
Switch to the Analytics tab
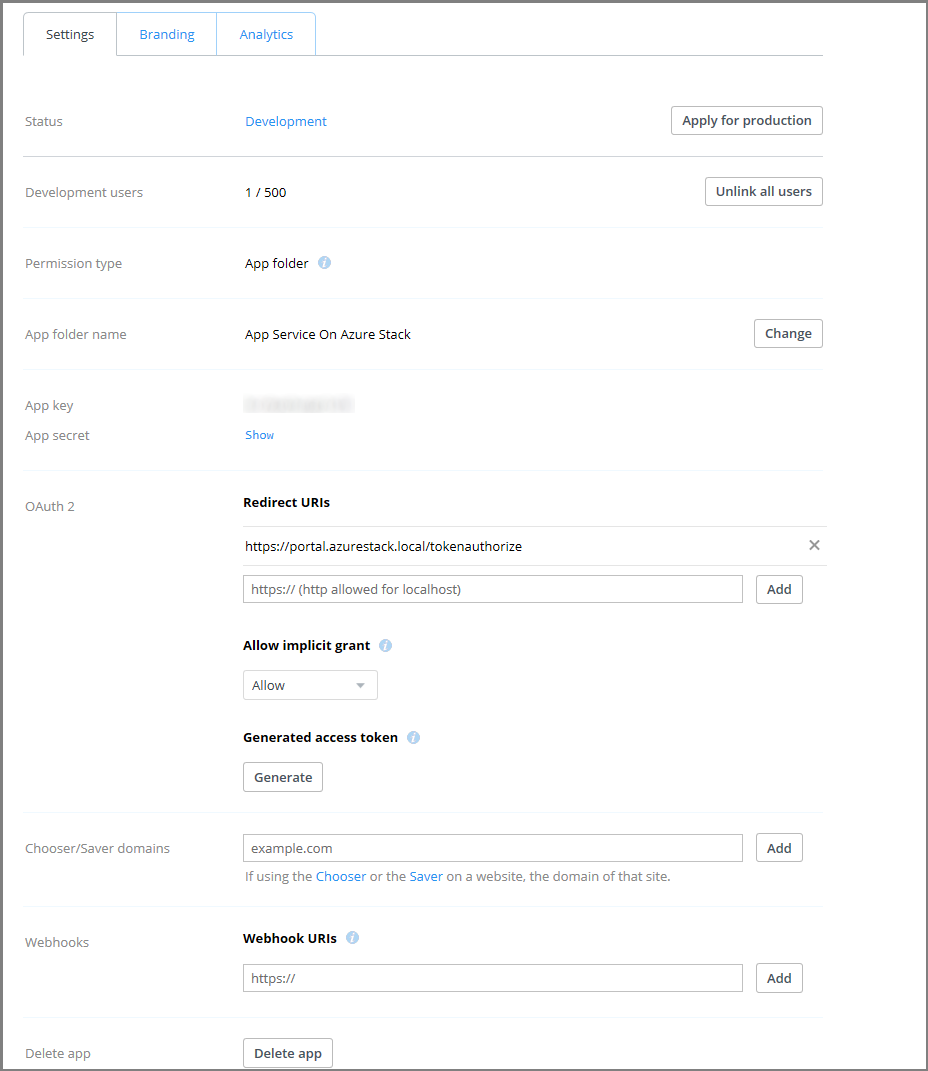pyautogui.click(x=265, y=33)
